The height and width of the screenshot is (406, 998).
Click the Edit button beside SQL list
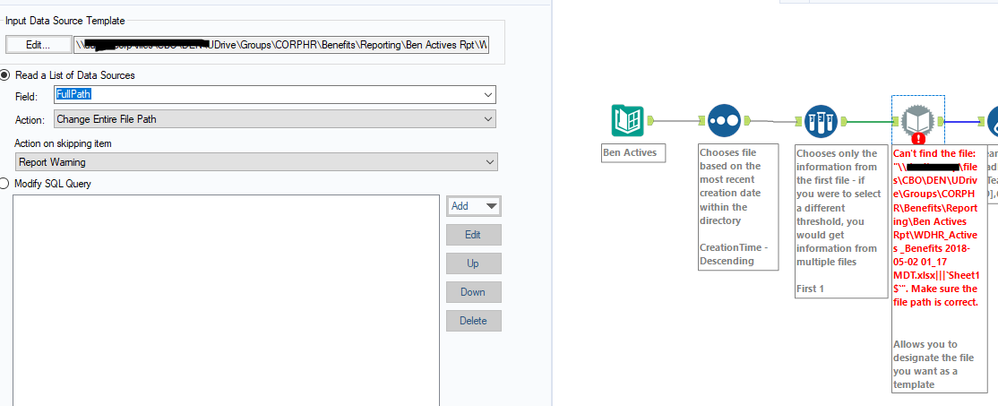[x=474, y=235]
